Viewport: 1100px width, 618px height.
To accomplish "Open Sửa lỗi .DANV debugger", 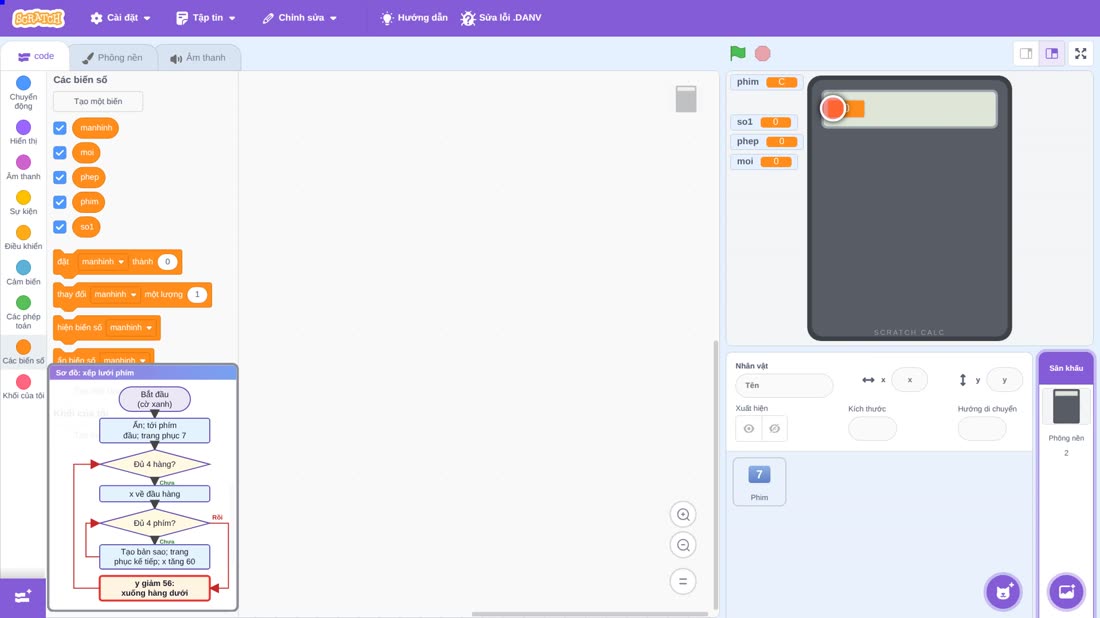I will (x=501, y=18).
